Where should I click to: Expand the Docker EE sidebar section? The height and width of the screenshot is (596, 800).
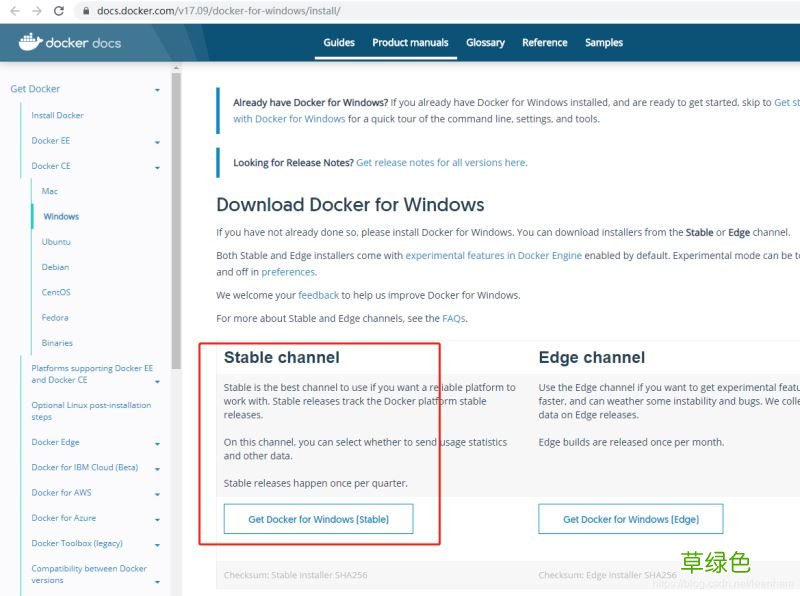coord(159,141)
